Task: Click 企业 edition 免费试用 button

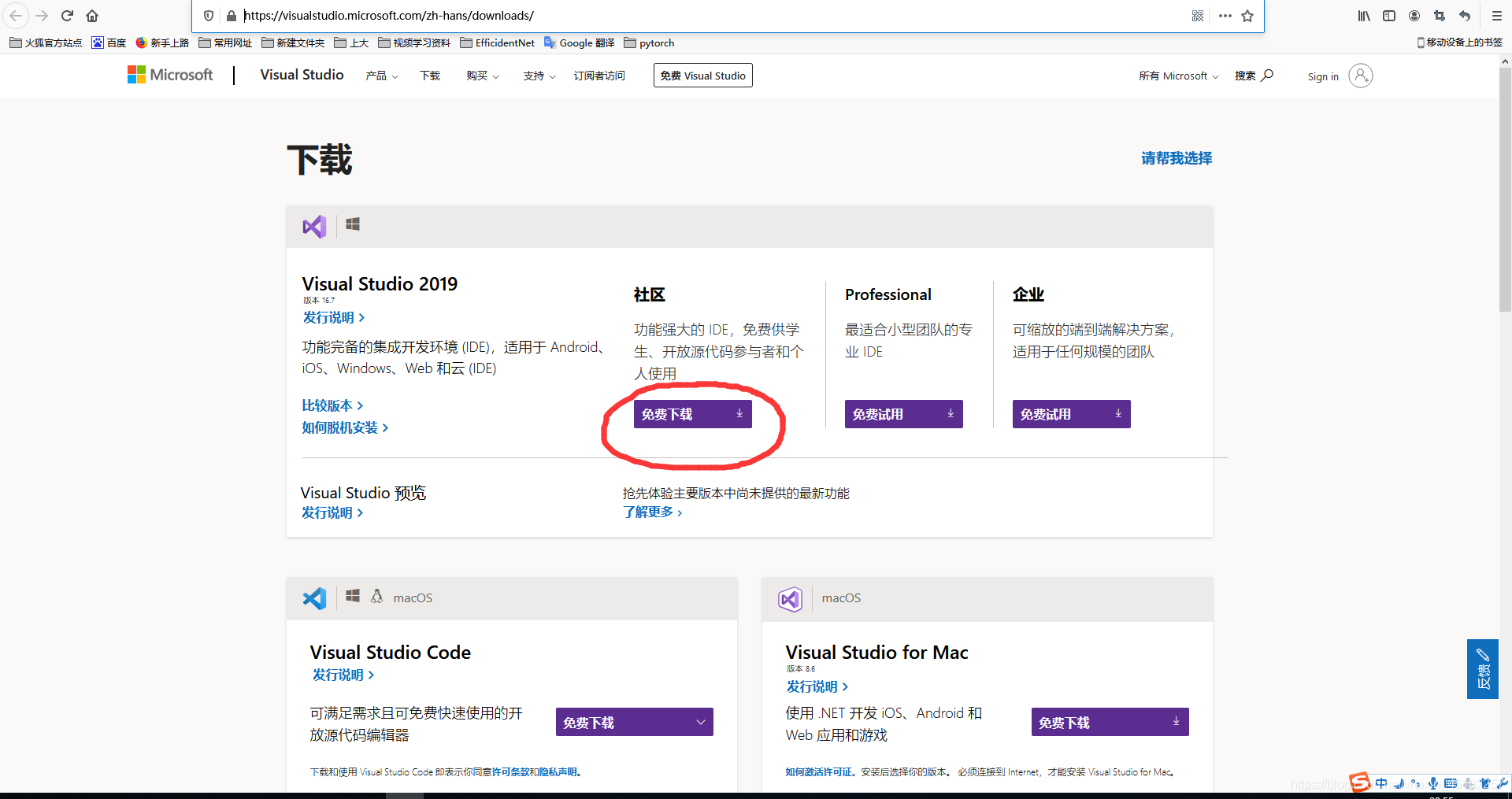Action: point(1072,414)
